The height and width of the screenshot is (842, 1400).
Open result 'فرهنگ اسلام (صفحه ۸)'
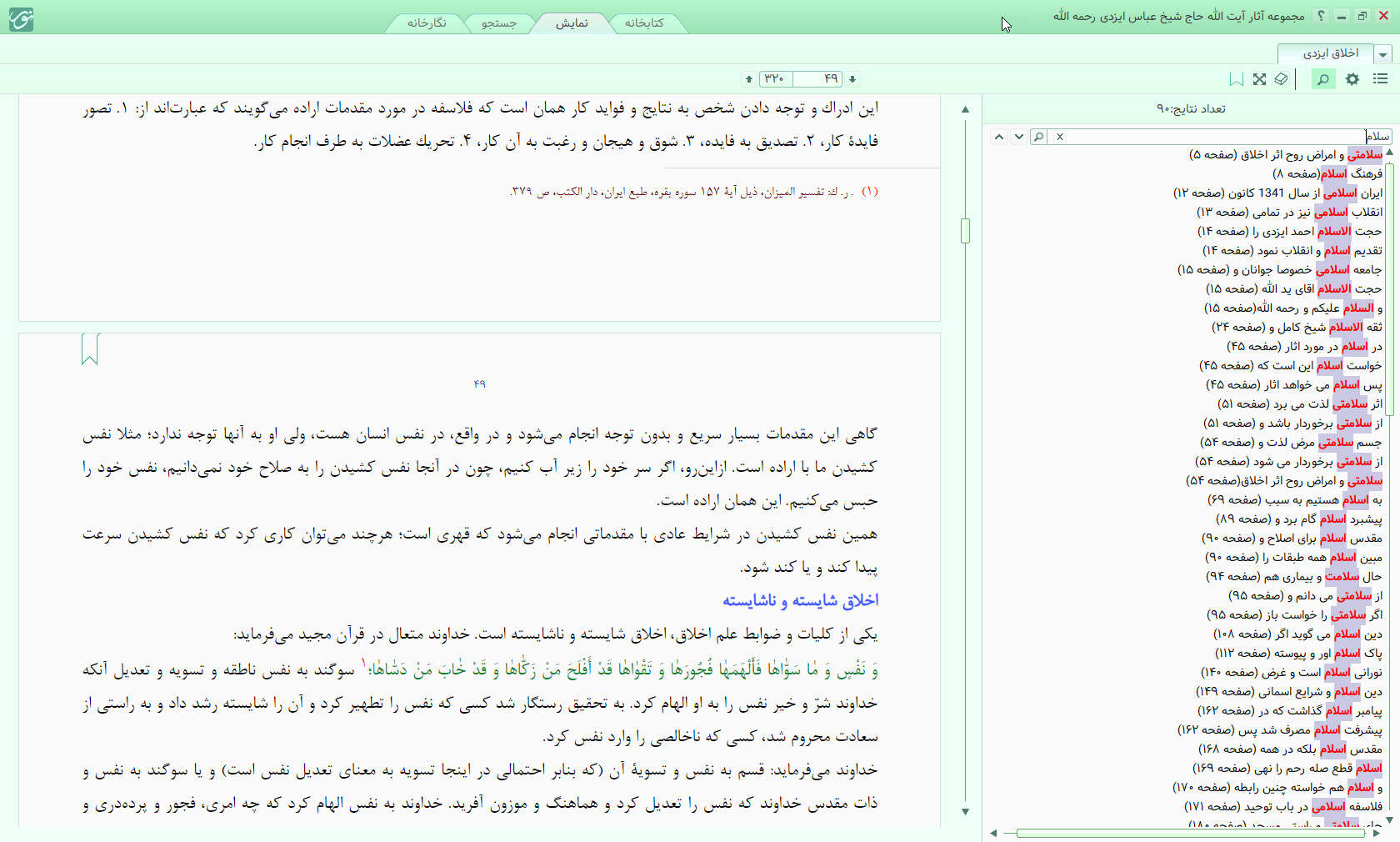click(1327, 173)
